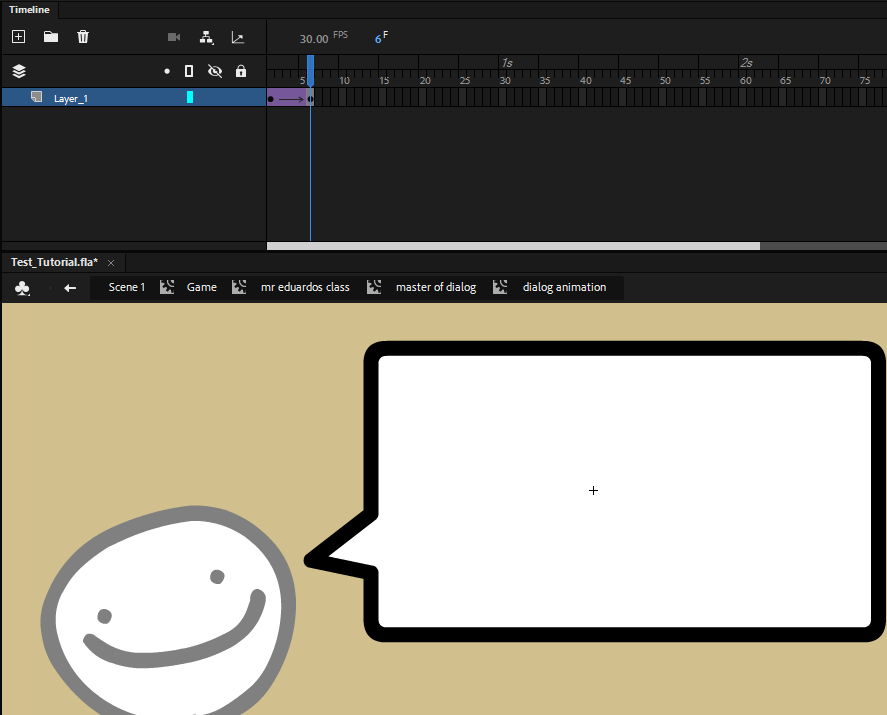Click symbol icon before master of dialog
This screenshot has width=887, height=715.
[x=374, y=287]
